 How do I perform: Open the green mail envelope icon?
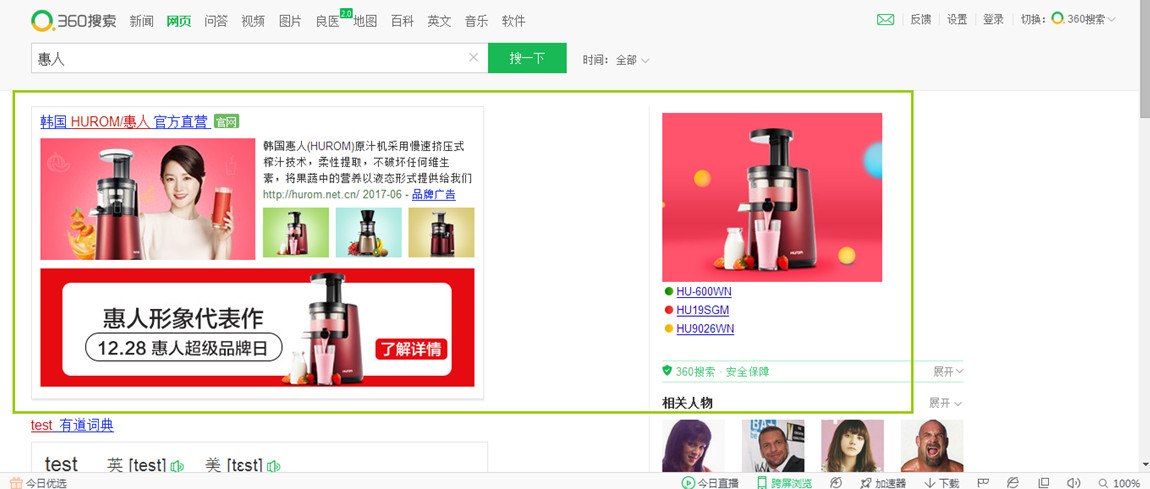(x=885, y=20)
